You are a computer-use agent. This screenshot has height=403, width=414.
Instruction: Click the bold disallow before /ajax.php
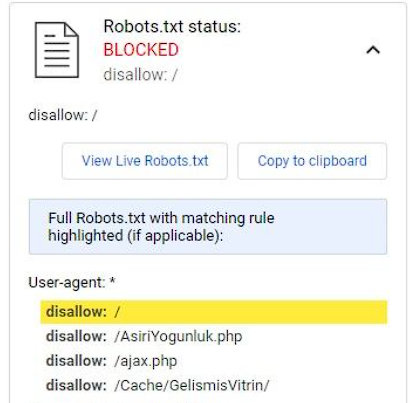point(76,361)
